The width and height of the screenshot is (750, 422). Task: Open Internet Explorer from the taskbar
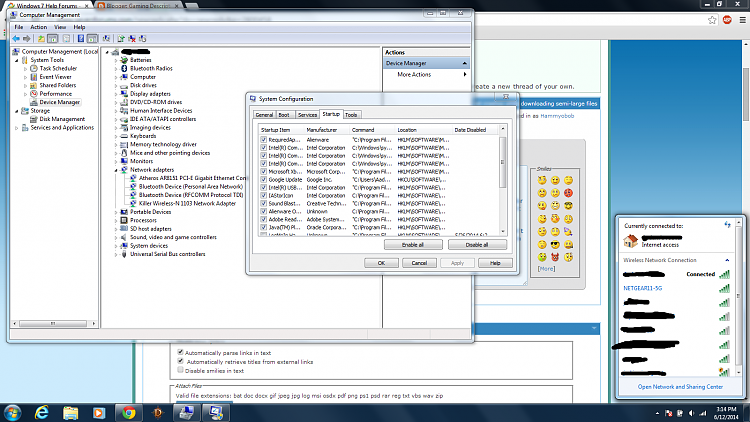(42, 412)
